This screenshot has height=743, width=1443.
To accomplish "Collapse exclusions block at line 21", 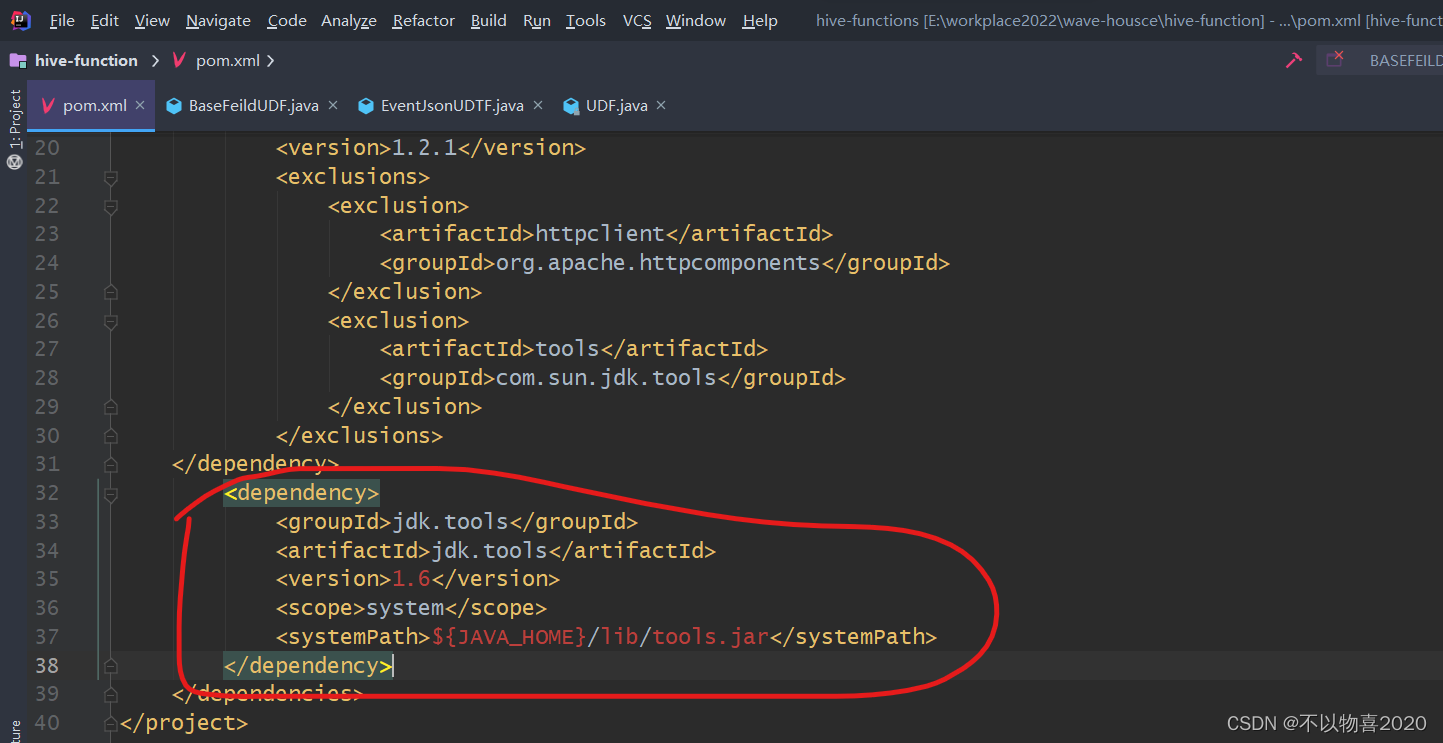I will pyautogui.click(x=111, y=178).
